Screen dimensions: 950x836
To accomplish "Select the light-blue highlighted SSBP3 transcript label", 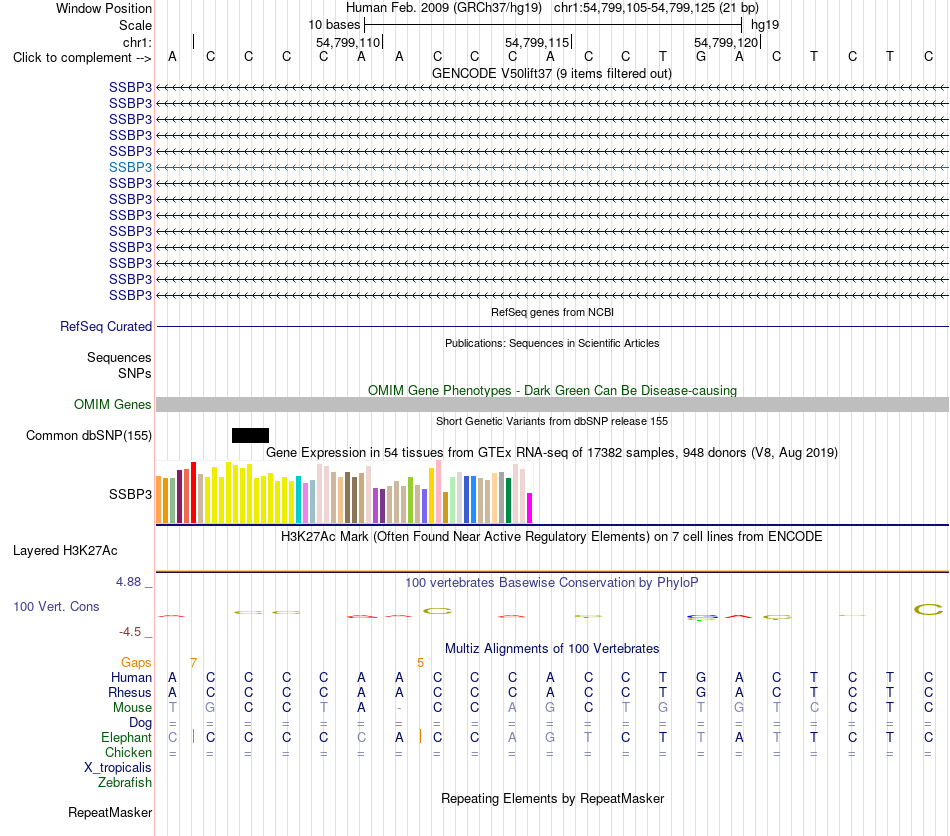I will point(130,167).
